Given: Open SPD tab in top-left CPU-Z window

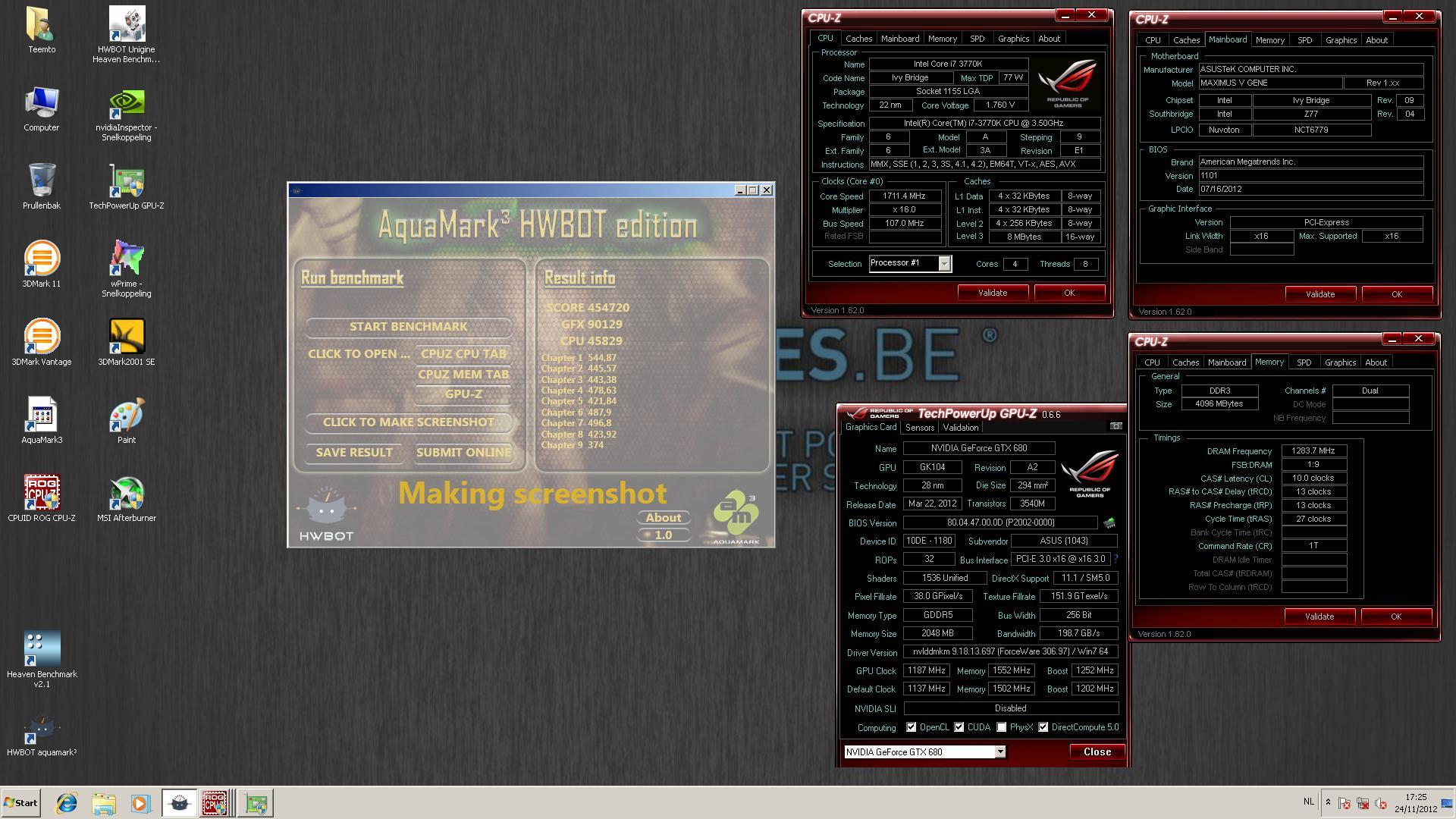Looking at the screenshot, I should (x=977, y=39).
